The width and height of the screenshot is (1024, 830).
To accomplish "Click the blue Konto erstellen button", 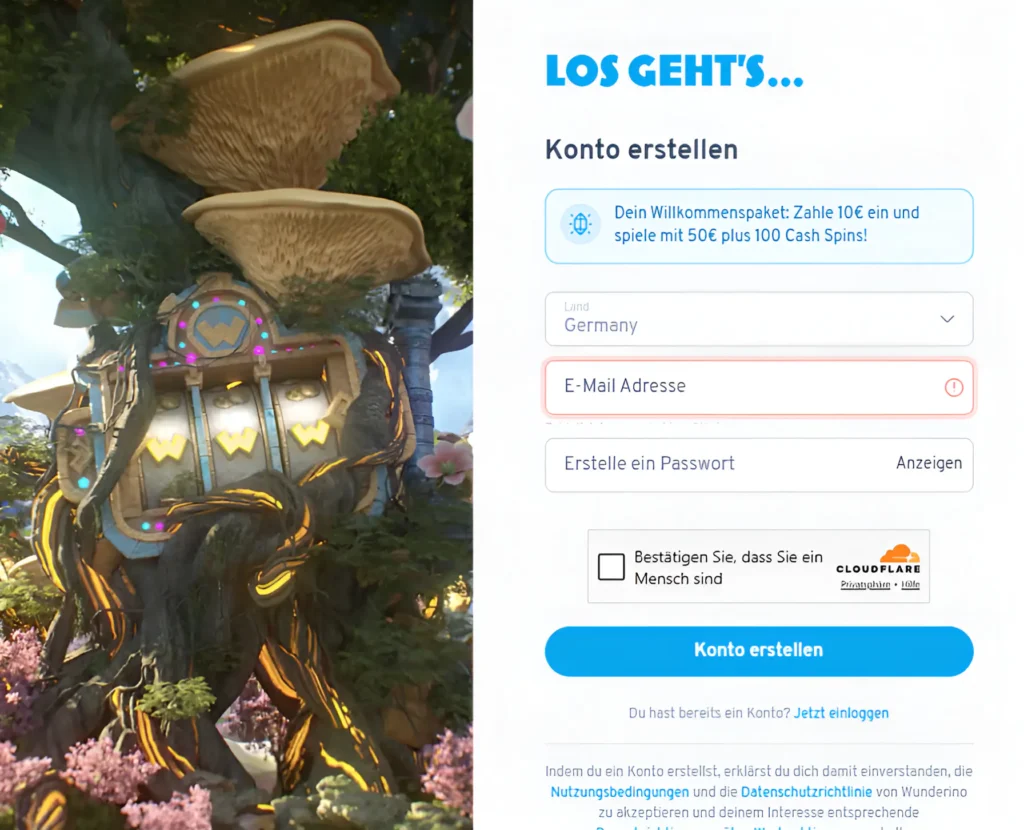I will click(759, 650).
